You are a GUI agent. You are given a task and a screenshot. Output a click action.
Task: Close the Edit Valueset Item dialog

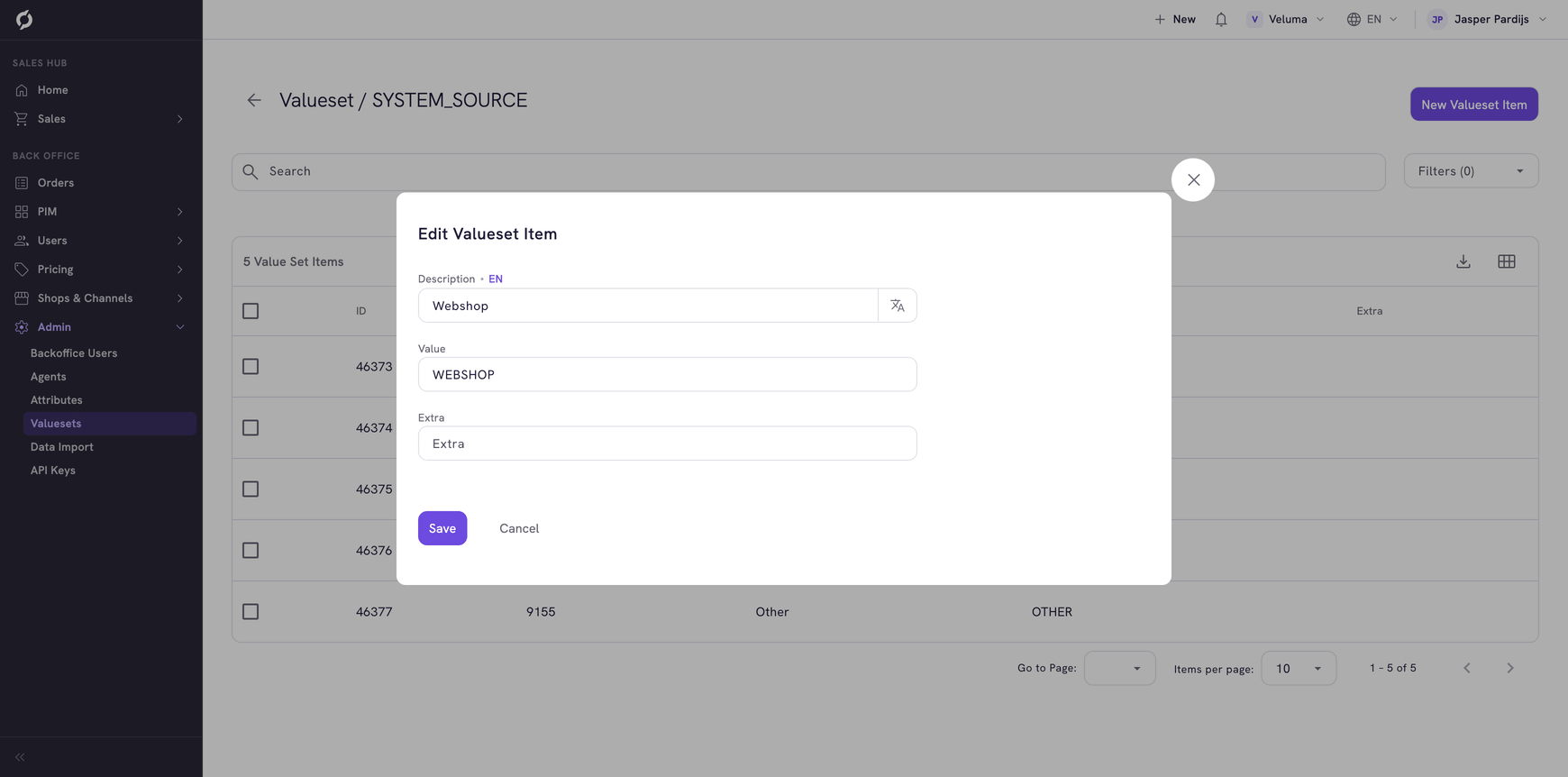click(1193, 180)
